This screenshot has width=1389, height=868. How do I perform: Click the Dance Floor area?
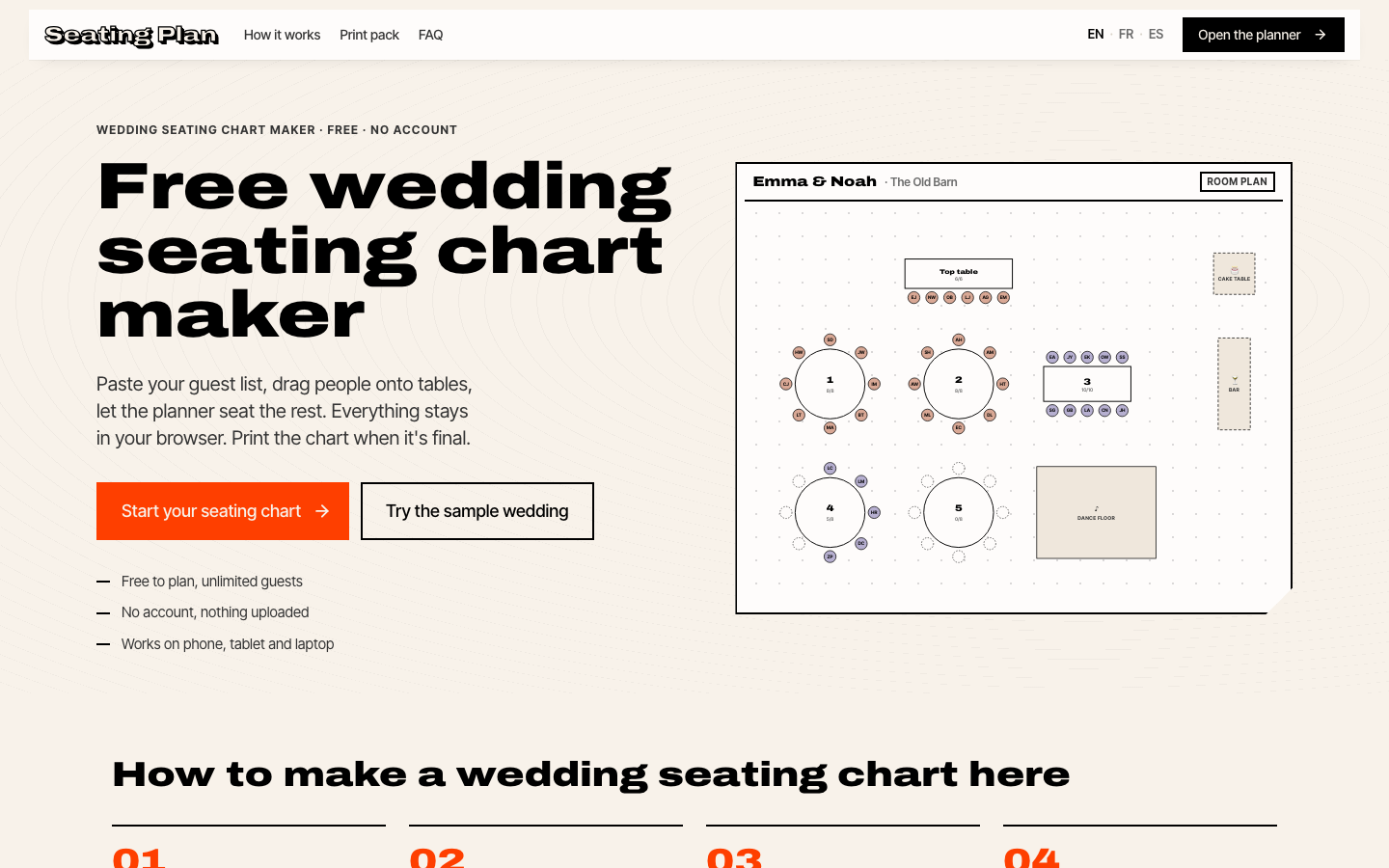coord(1096,512)
